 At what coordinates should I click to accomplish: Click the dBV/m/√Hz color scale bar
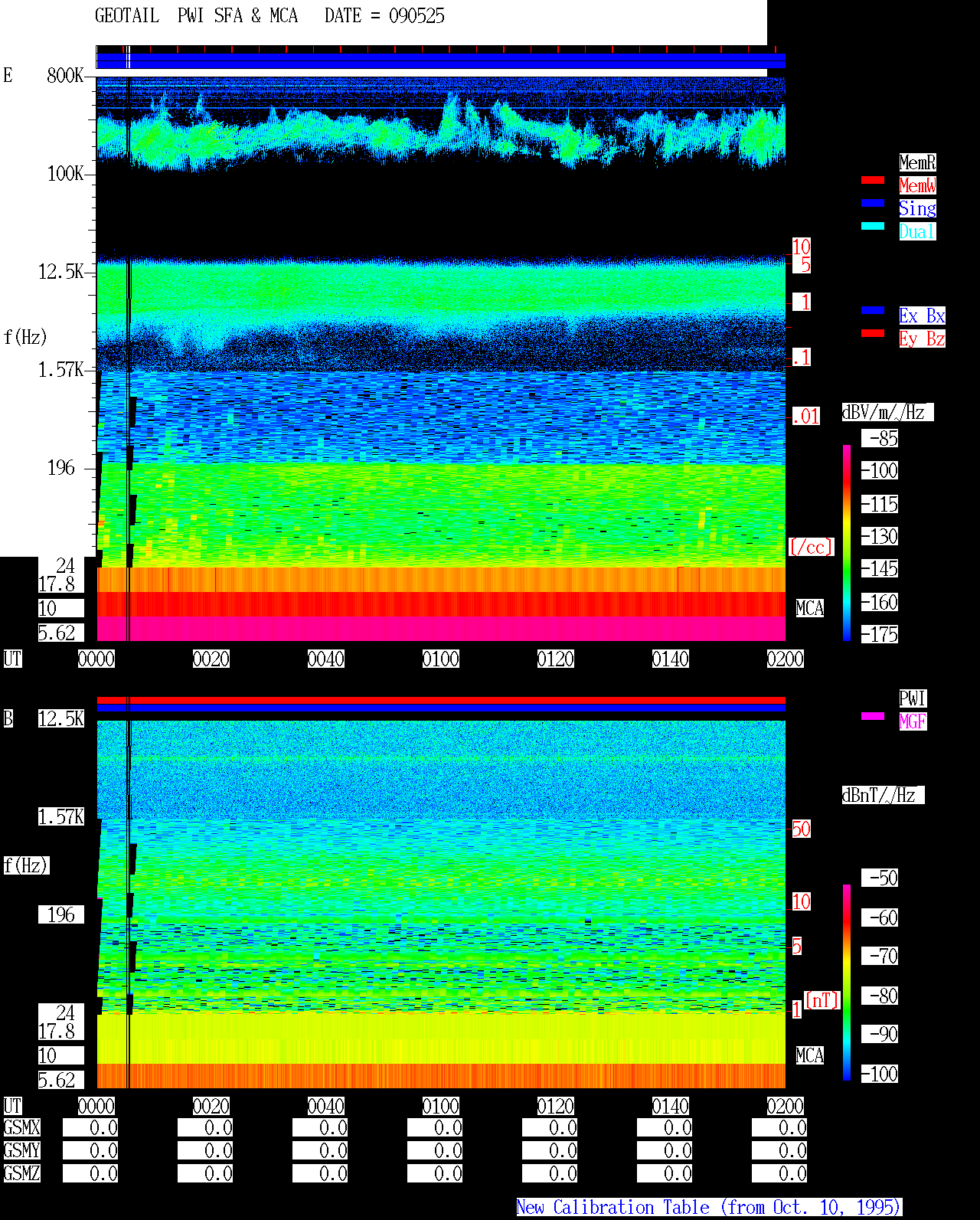(x=847, y=542)
